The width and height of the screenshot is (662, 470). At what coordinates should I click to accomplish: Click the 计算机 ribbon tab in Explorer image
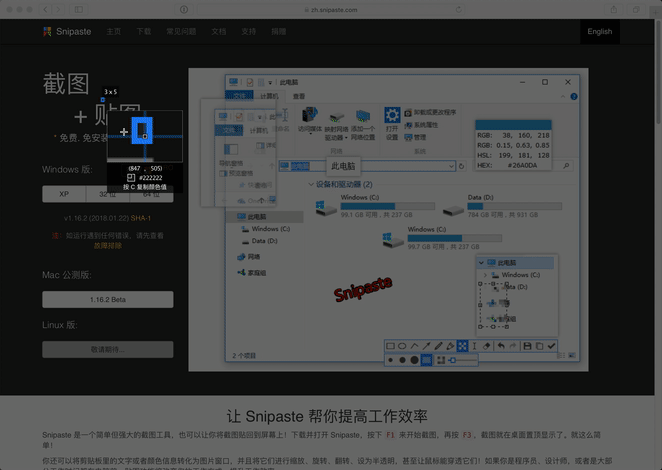click(269, 96)
